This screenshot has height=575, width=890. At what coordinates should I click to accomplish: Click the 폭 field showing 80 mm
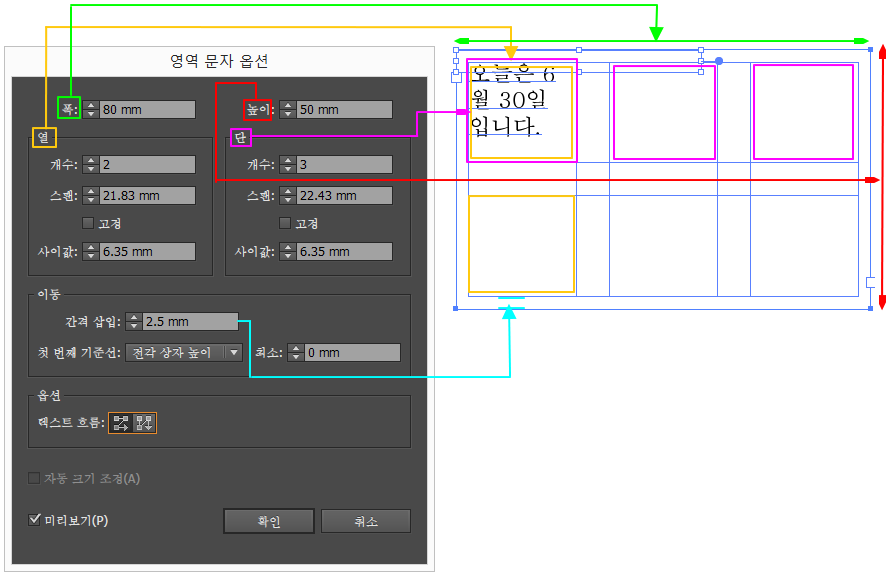(x=147, y=110)
